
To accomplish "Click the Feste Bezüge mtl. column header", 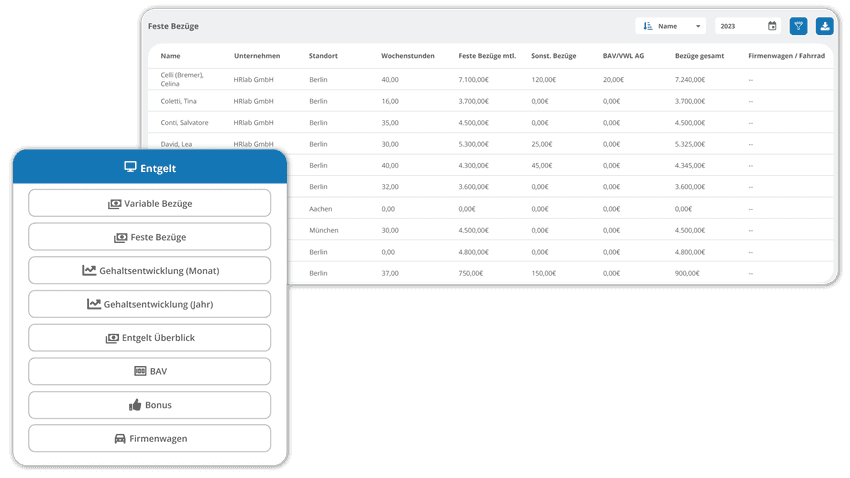I will coord(487,56).
